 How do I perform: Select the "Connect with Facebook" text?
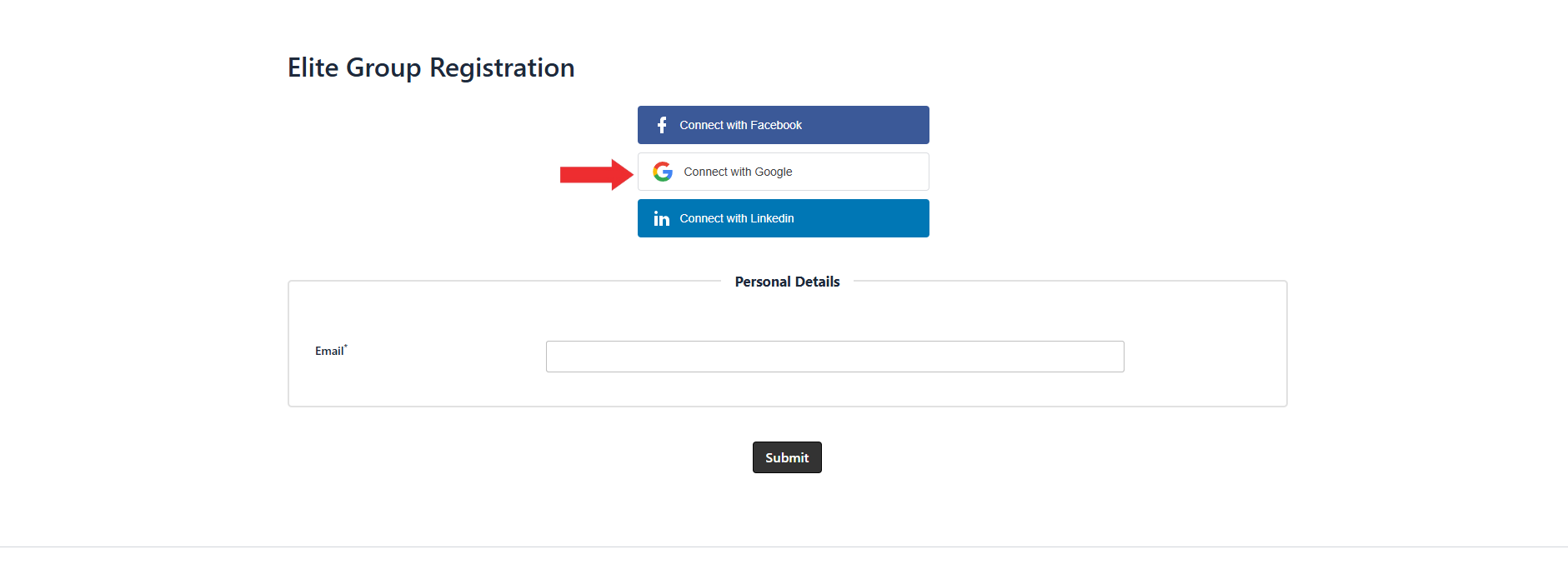click(x=740, y=125)
